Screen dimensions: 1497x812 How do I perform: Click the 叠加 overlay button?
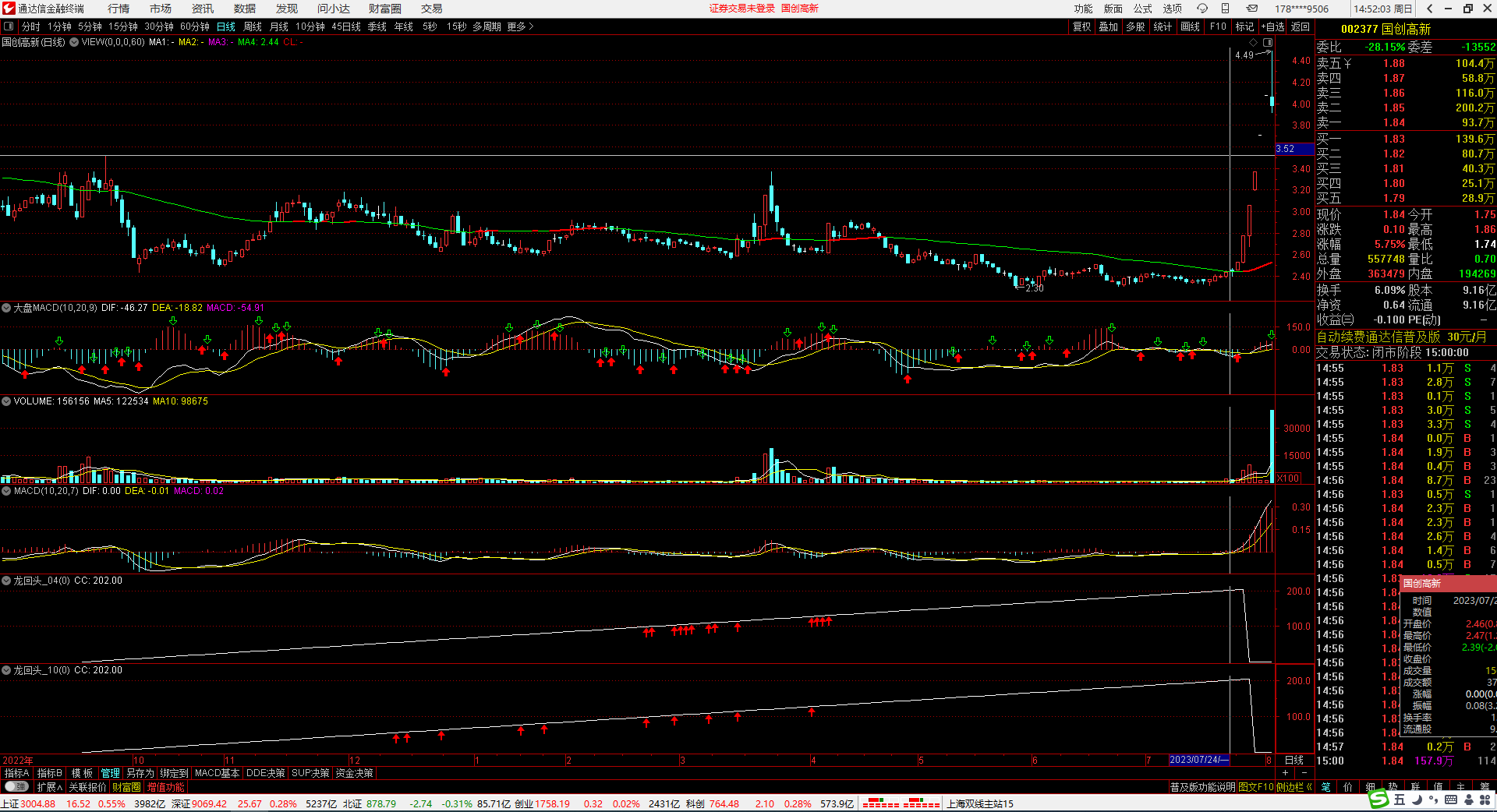(x=1109, y=26)
